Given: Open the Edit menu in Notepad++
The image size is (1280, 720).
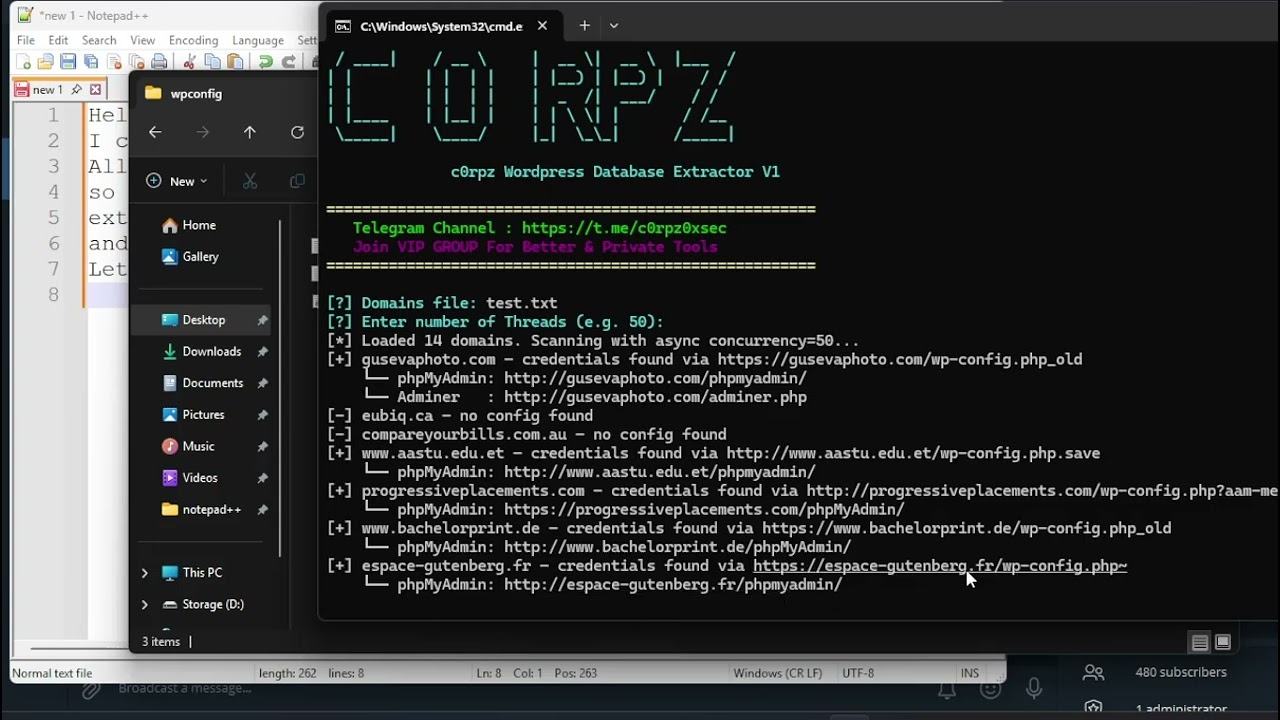Looking at the screenshot, I should pyautogui.click(x=58, y=40).
